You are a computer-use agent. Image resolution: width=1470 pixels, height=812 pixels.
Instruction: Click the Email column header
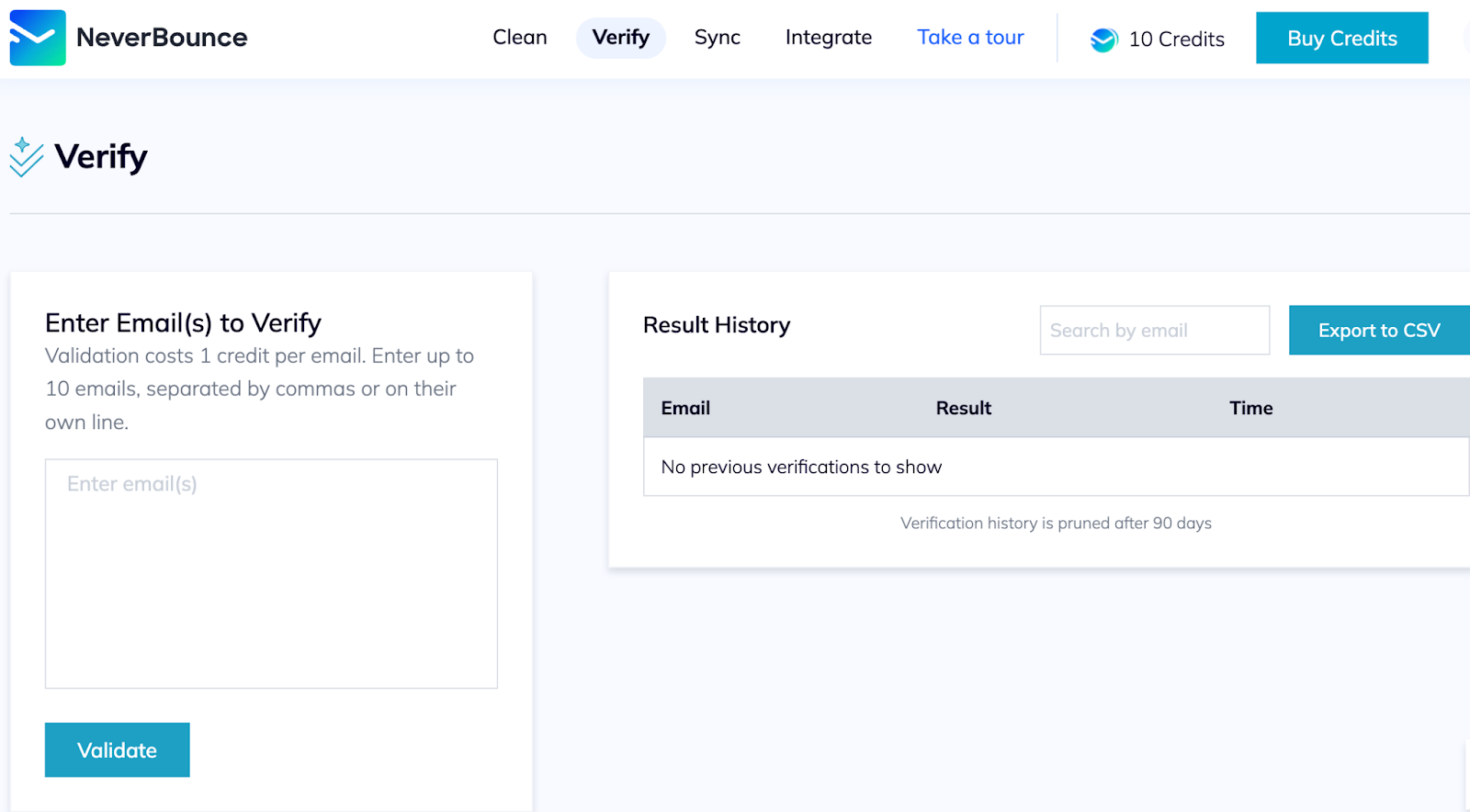tap(685, 408)
